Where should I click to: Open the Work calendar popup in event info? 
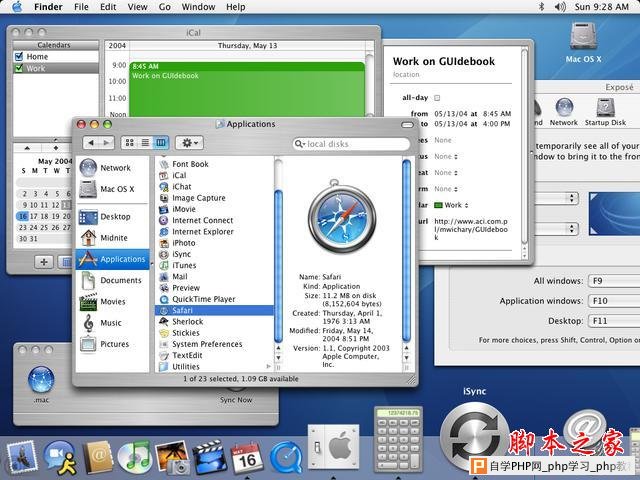[451, 205]
